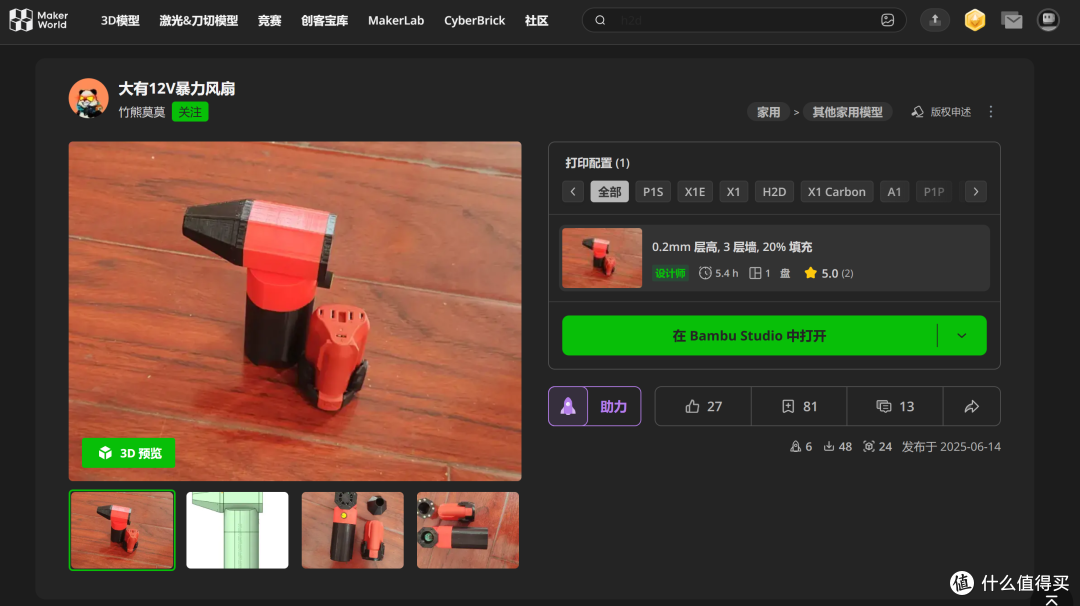Click the model title 大有12V暴力风扇
The width and height of the screenshot is (1080, 606).
(x=176, y=89)
